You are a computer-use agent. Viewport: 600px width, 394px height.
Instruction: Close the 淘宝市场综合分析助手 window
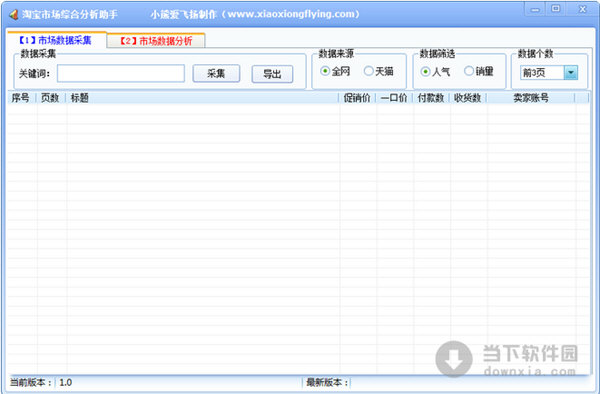coord(582,9)
